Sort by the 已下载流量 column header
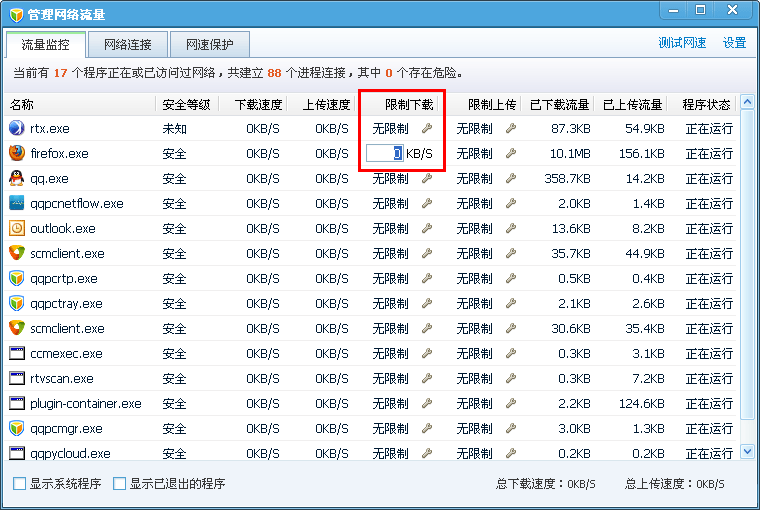Viewport: 760px width, 510px height. pos(558,104)
